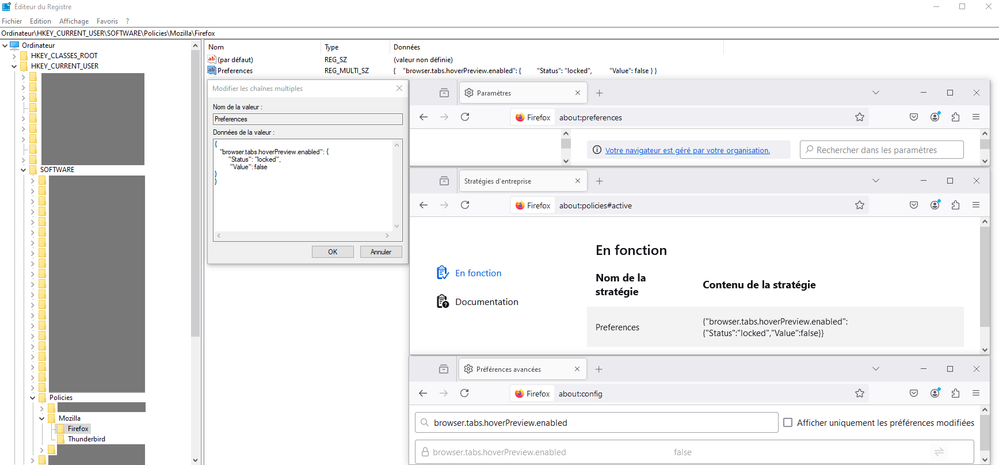The width and height of the screenshot is (999, 465).
Task: Collapse the Mozilla registry key
Action: click(41, 418)
